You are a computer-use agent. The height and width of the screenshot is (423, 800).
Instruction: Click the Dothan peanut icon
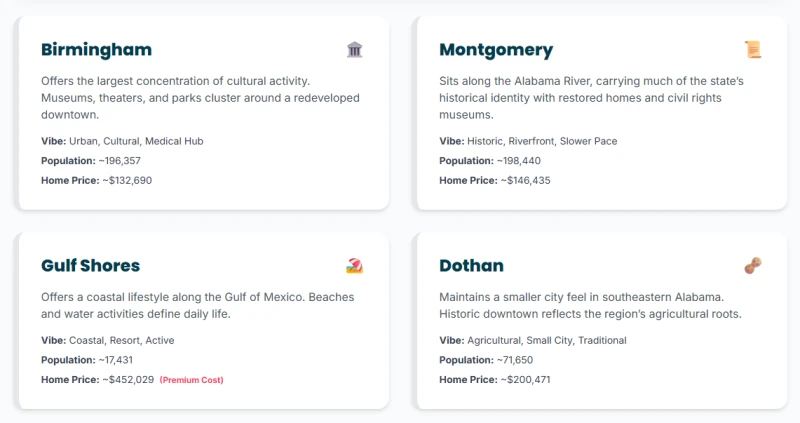(x=753, y=265)
